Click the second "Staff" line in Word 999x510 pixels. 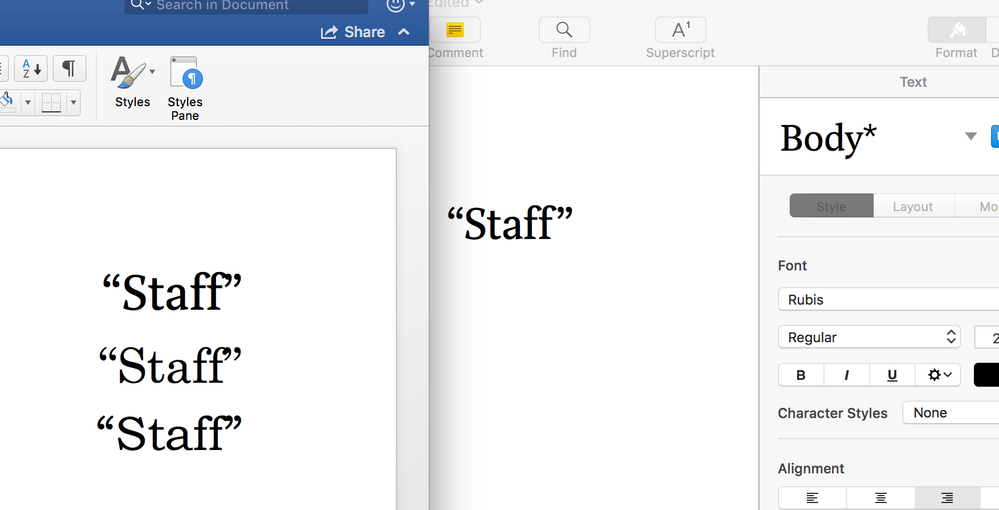[x=170, y=364]
